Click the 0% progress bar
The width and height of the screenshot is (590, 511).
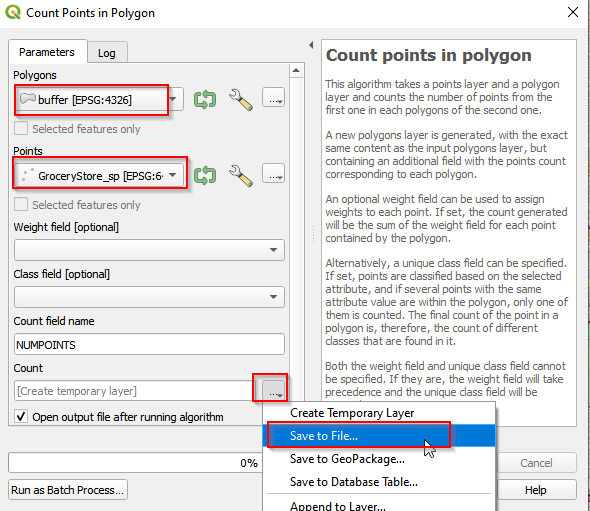(135, 463)
